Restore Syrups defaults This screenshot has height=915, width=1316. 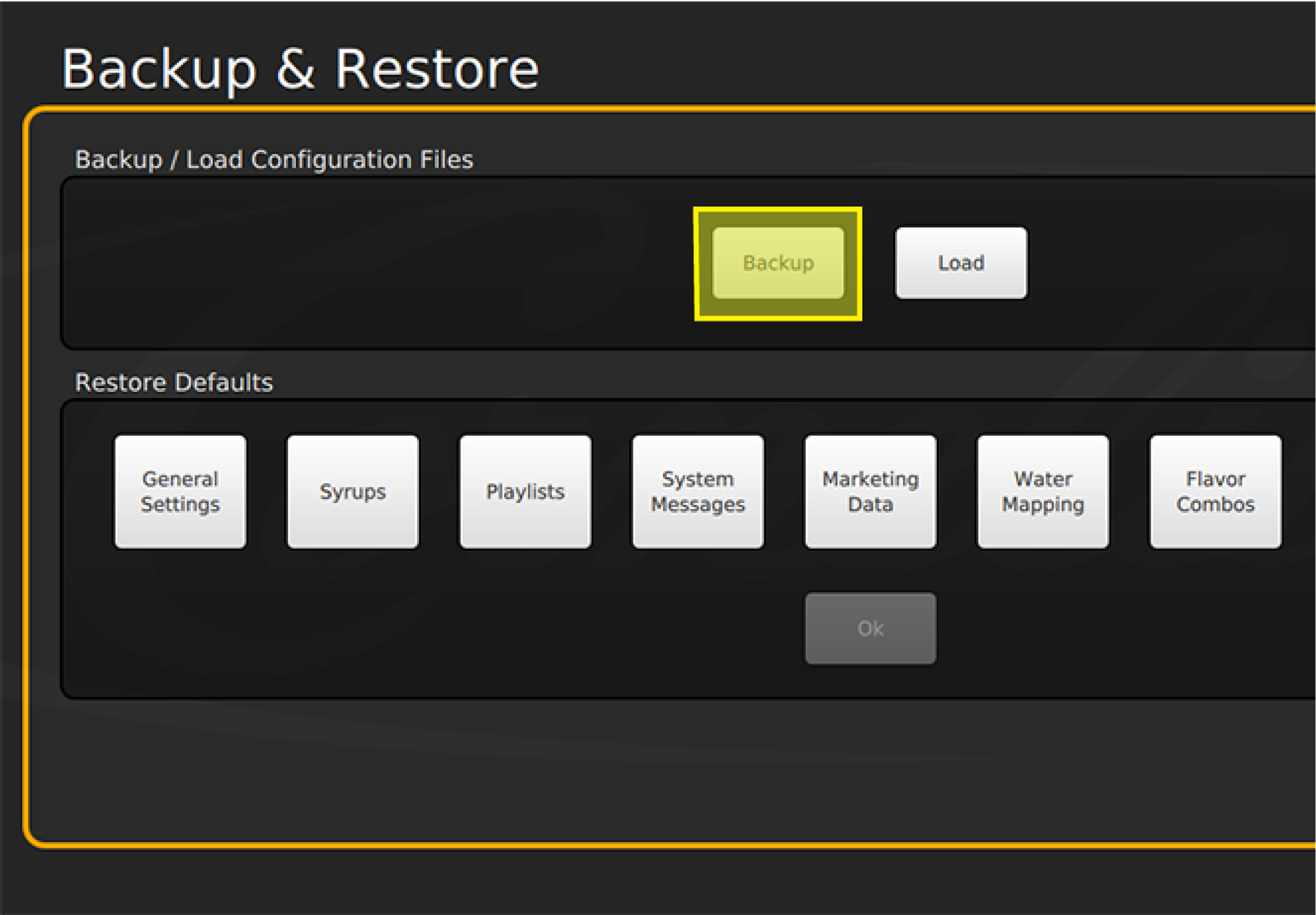(x=353, y=492)
